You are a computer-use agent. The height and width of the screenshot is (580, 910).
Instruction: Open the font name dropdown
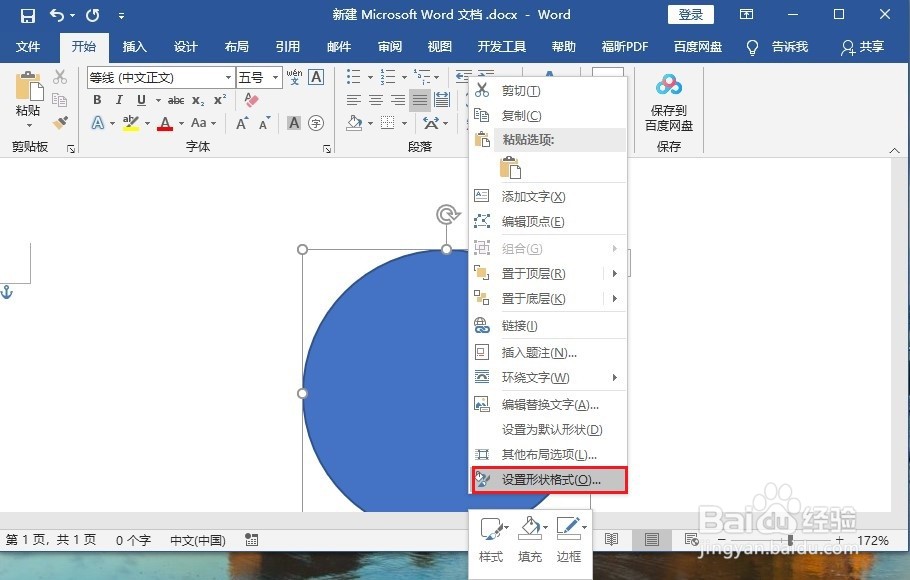[230, 77]
